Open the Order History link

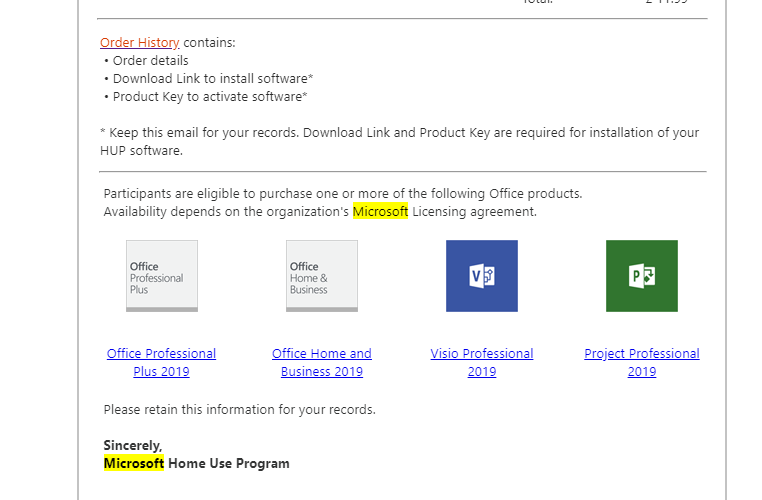tap(139, 43)
